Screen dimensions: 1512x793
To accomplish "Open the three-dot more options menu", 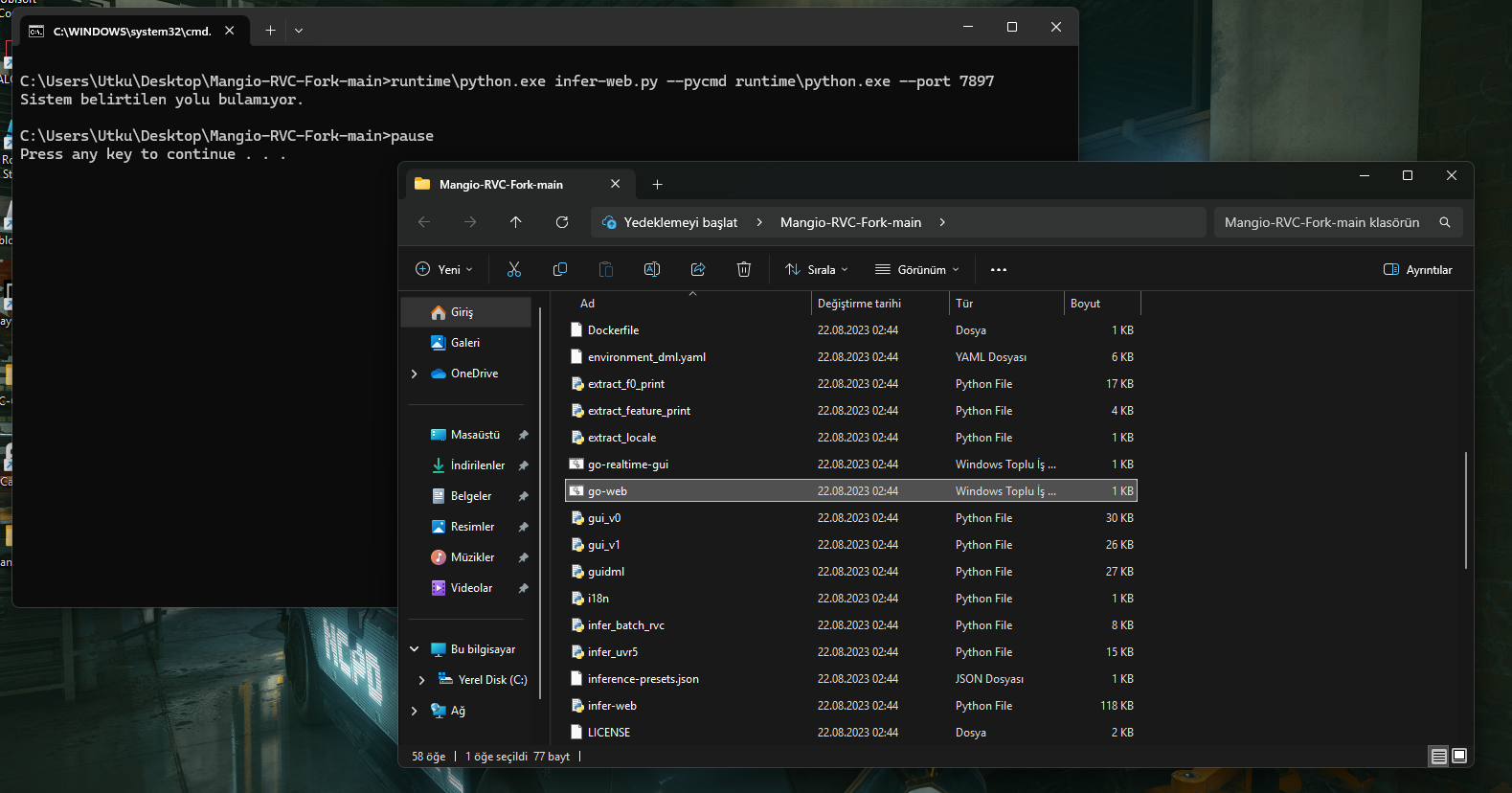I will (x=999, y=269).
